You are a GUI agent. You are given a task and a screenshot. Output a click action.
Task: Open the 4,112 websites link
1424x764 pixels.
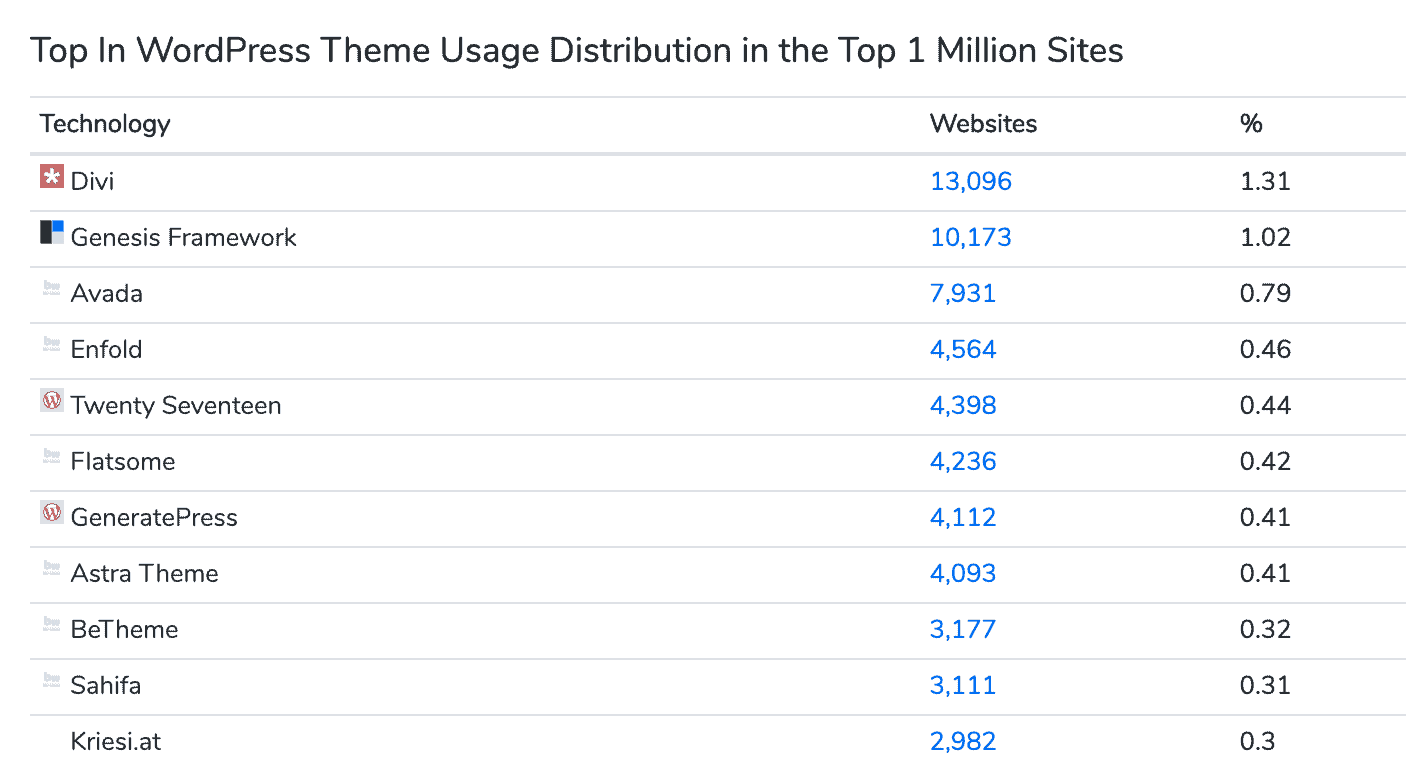[963, 517]
